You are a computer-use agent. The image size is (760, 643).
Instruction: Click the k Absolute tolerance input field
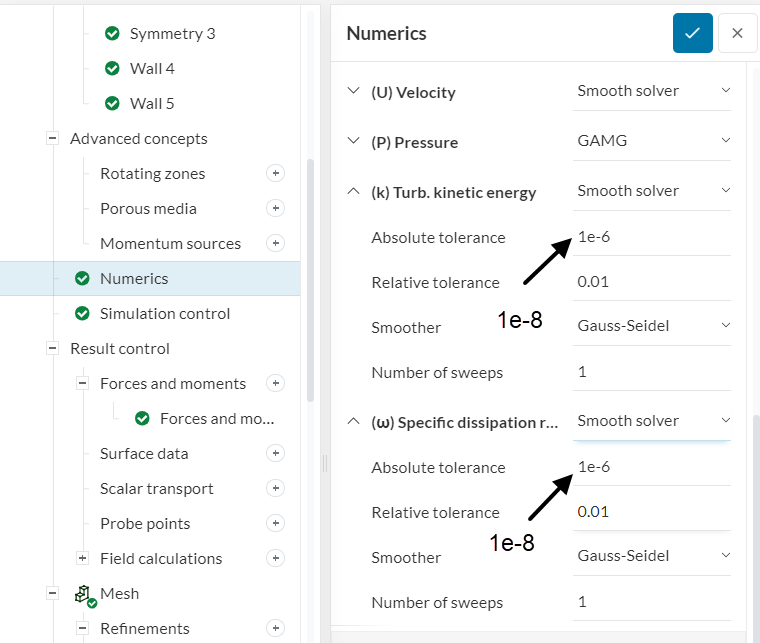(650, 237)
